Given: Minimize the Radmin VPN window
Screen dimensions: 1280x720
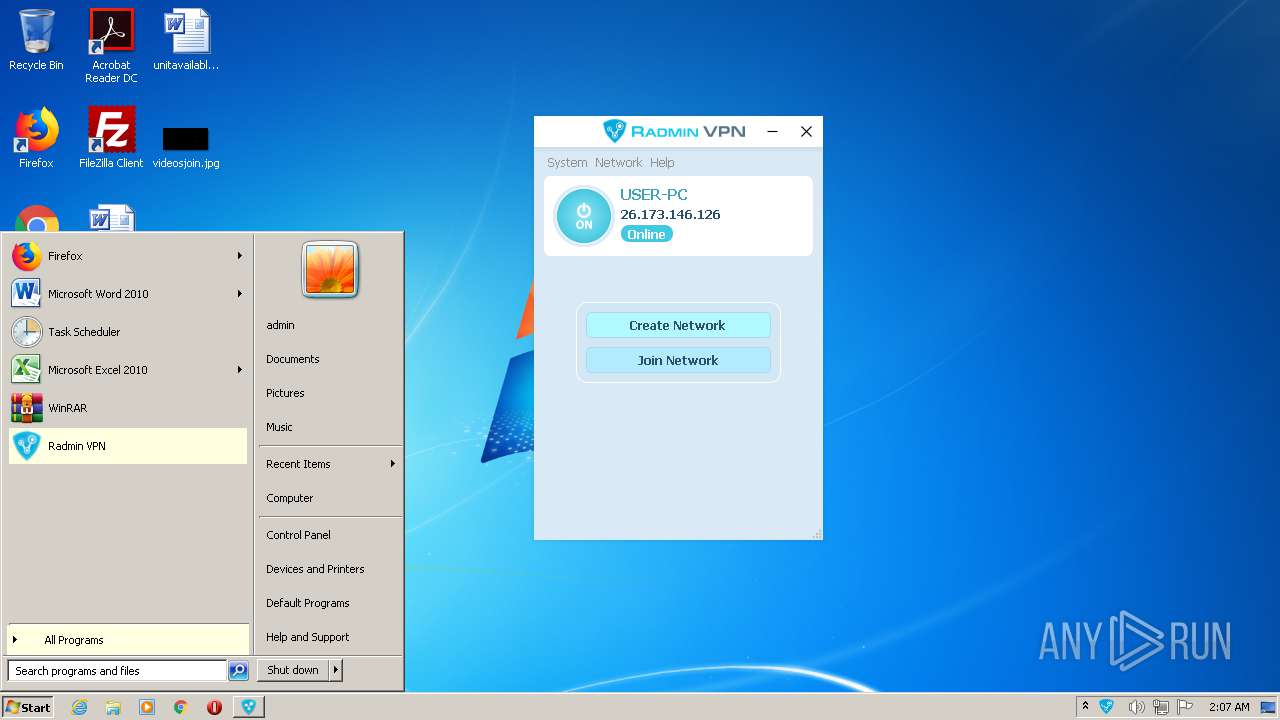Looking at the screenshot, I should pos(772,131).
